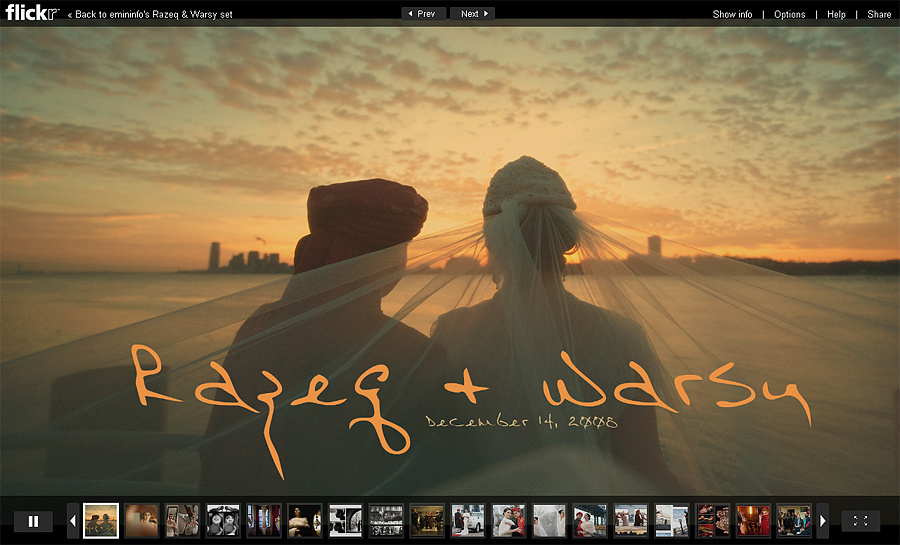Open the Options menu

click(789, 14)
